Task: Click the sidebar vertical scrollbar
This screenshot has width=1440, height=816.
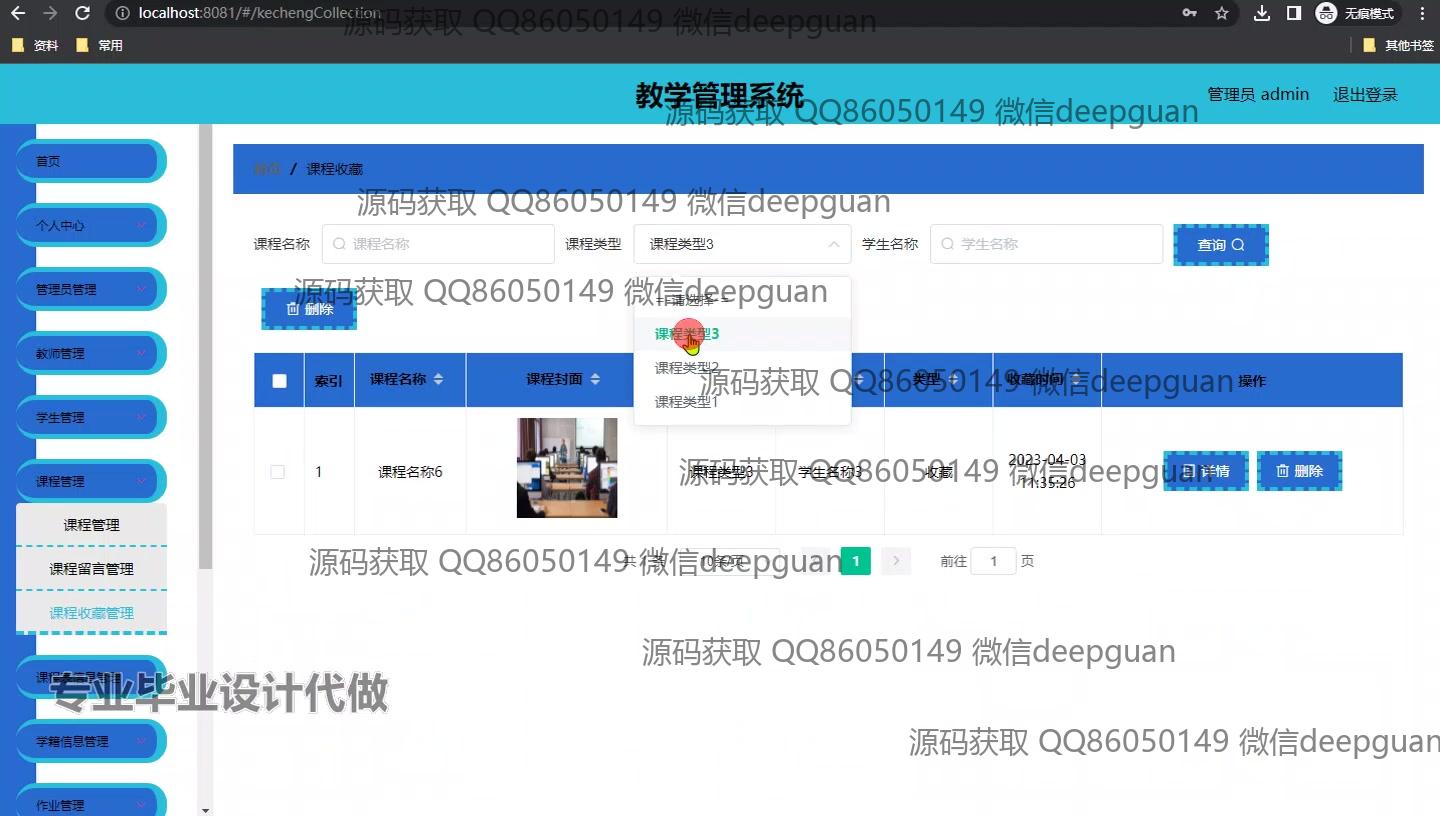Action: coord(206,348)
